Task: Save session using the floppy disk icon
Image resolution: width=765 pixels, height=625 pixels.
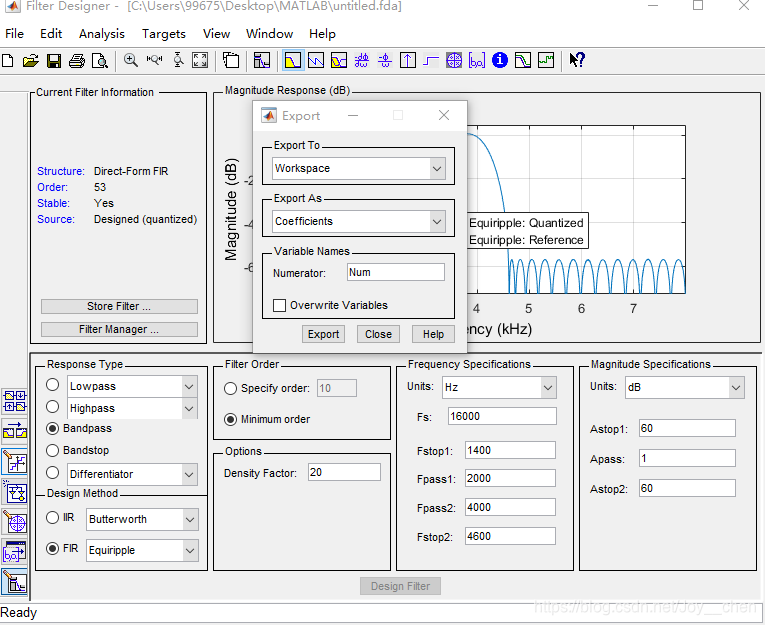Action: point(54,61)
